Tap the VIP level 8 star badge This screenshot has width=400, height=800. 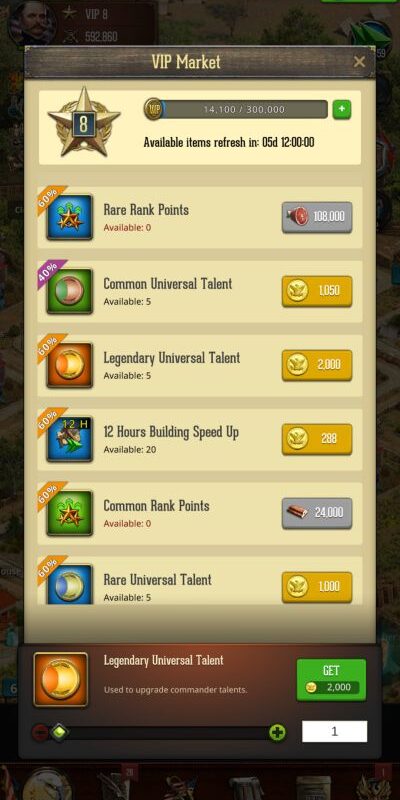(x=84, y=121)
